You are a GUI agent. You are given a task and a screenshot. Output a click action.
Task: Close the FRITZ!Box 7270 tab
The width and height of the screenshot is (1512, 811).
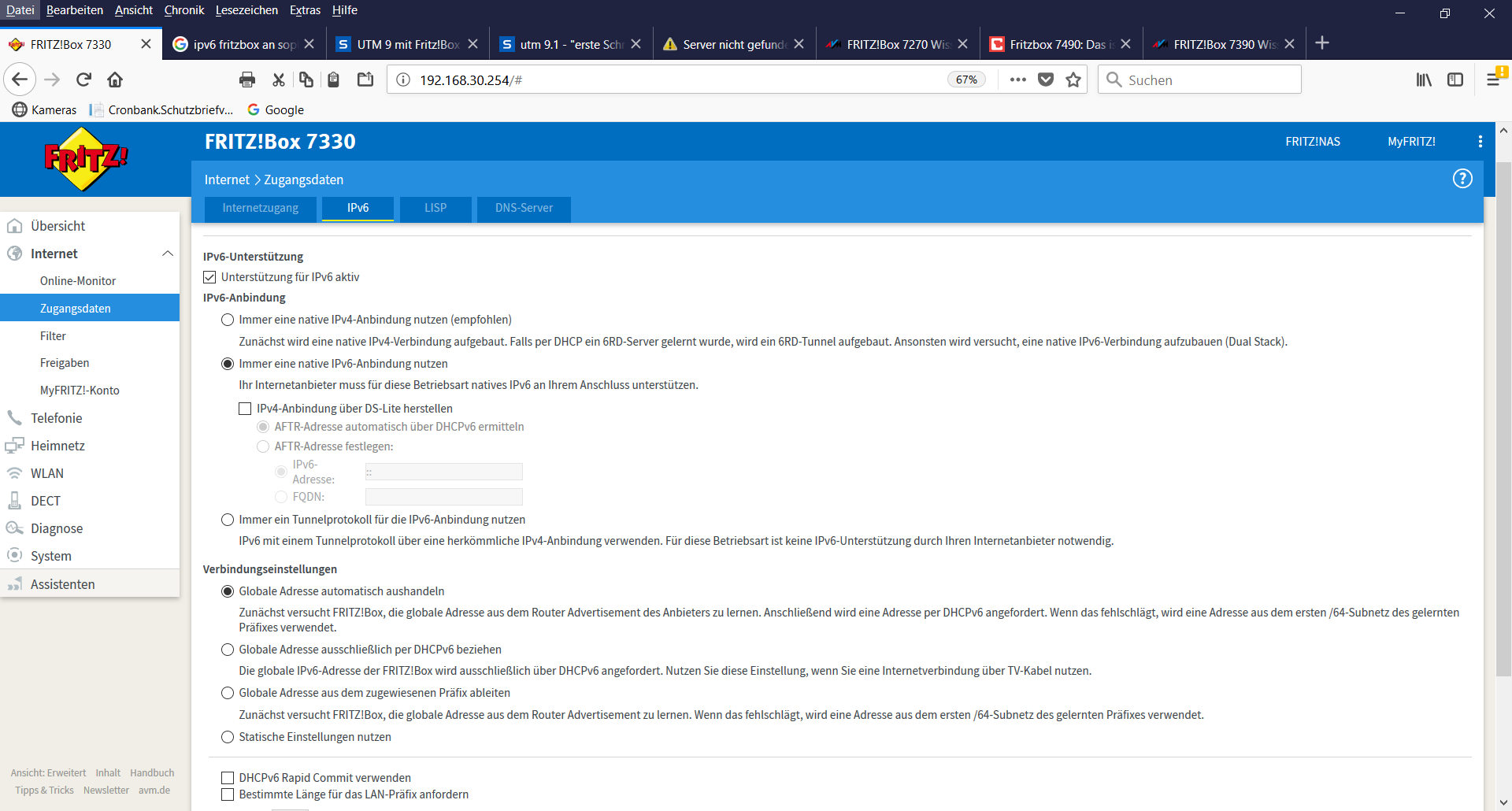962,44
